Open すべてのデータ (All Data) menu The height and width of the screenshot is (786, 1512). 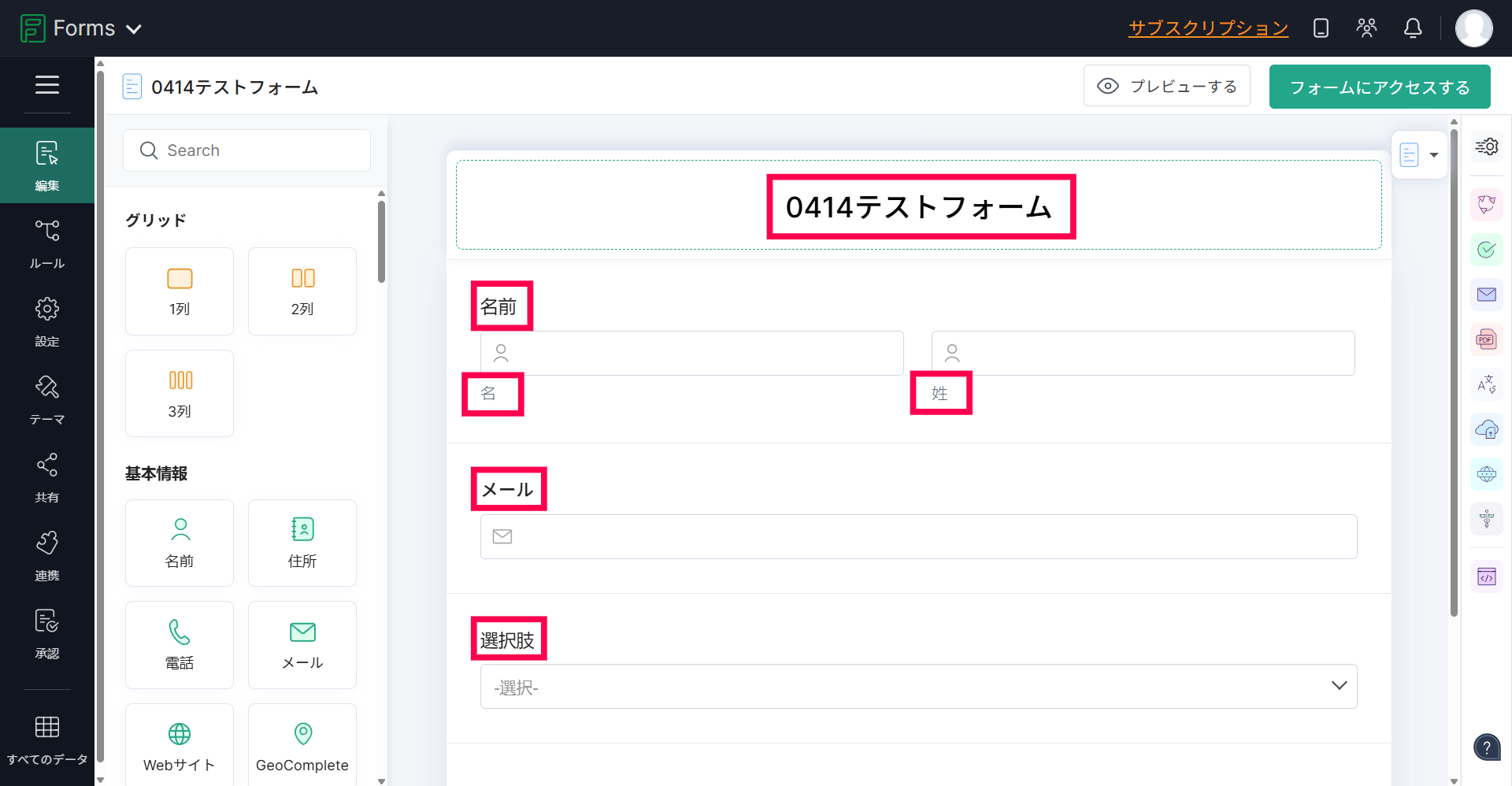[46, 739]
